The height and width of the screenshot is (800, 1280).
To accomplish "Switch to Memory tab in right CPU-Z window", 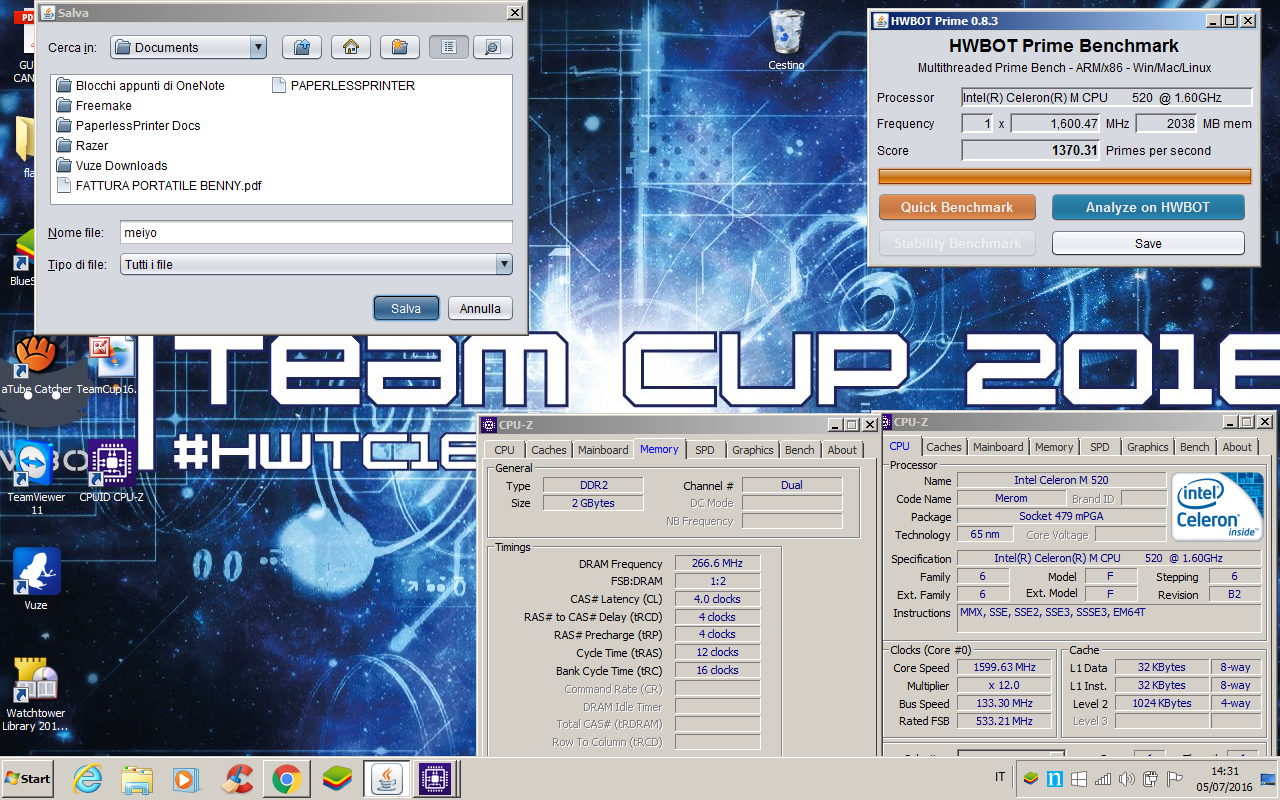I will (1054, 447).
